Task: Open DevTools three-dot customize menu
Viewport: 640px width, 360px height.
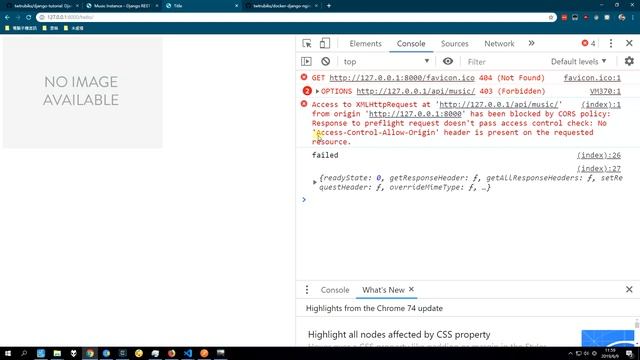Action: 611,43
